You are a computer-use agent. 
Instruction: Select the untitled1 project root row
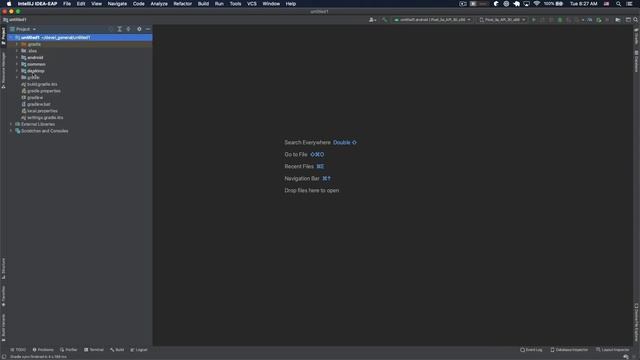click(80, 37)
